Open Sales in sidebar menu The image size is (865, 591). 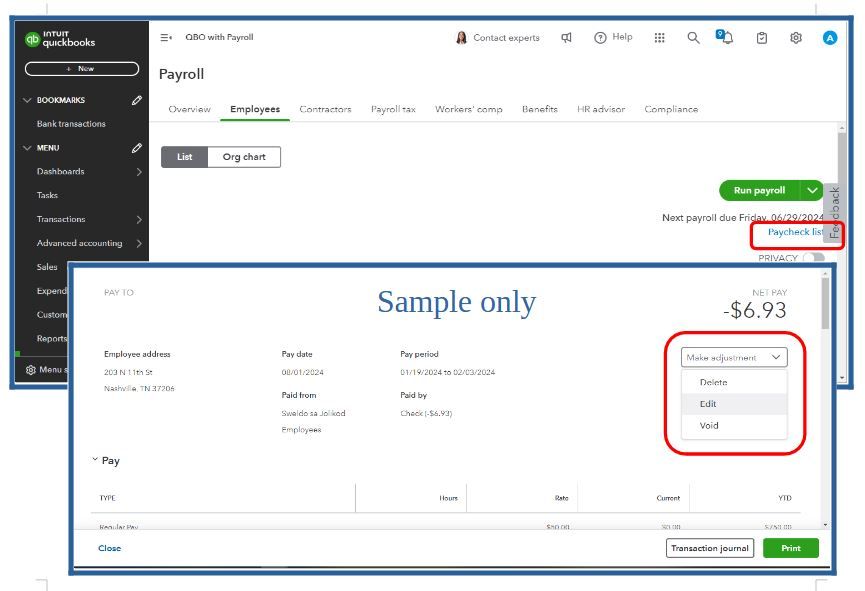pyautogui.click(x=47, y=267)
